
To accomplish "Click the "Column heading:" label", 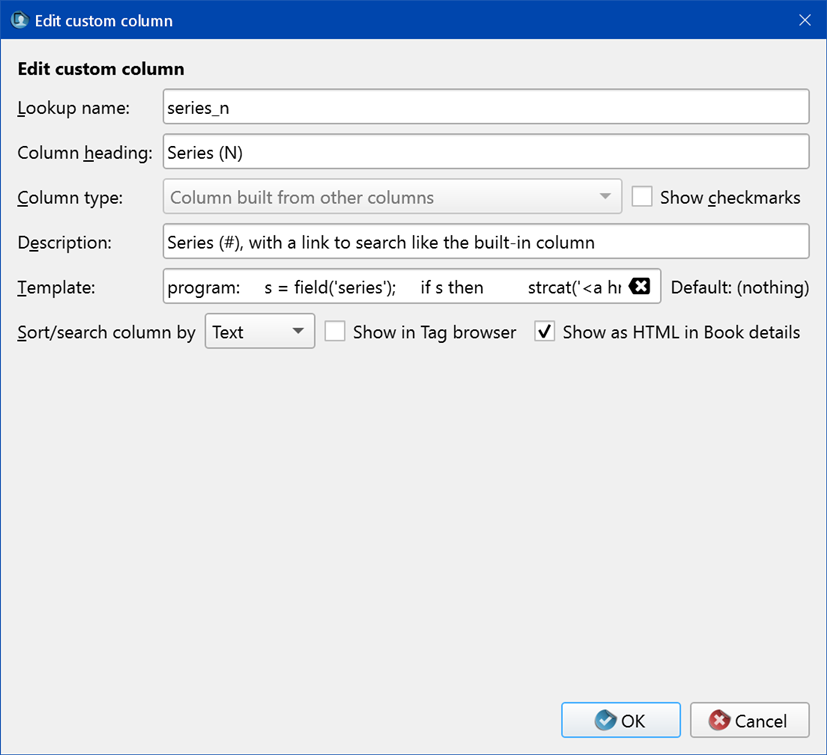I will click(85, 152).
